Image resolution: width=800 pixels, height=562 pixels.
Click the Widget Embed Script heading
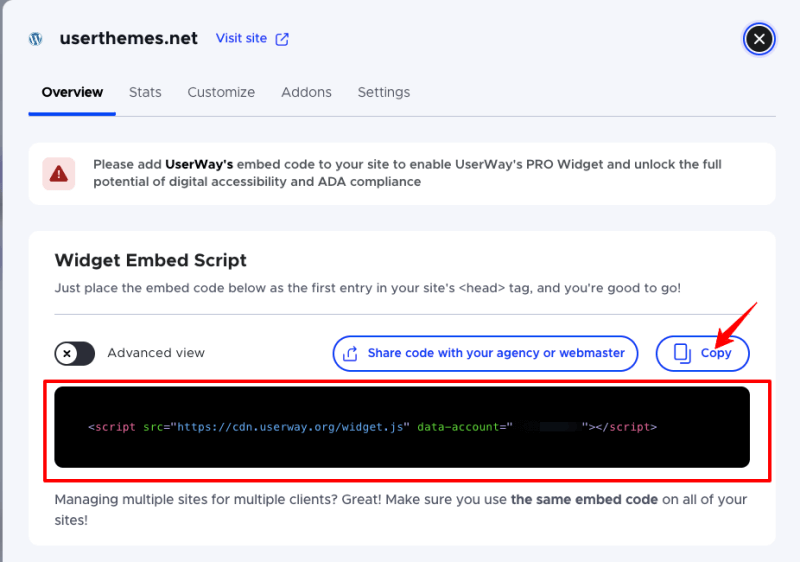150,260
